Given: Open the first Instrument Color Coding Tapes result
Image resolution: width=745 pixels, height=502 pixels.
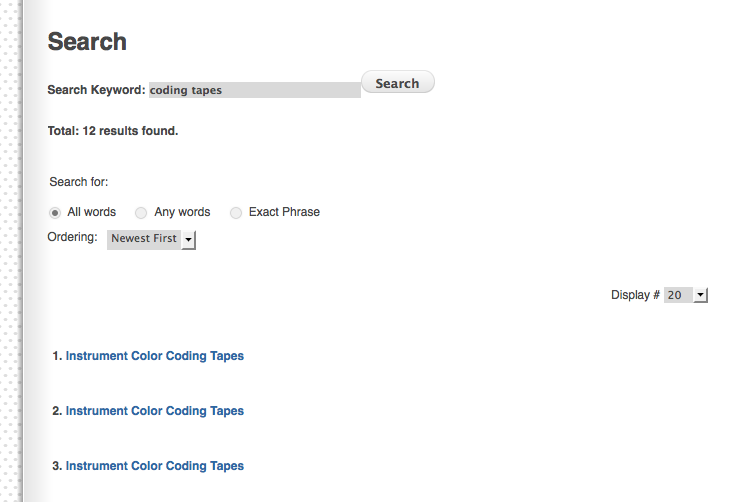Looking at the screenshot, I should click(x=154, y=356).
